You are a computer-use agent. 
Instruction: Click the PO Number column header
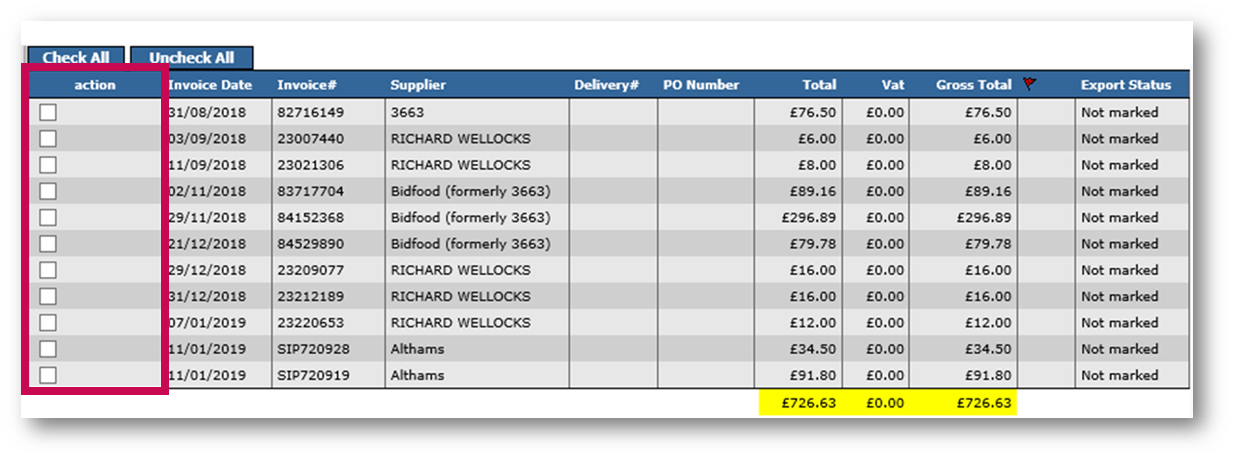[701, 85]
